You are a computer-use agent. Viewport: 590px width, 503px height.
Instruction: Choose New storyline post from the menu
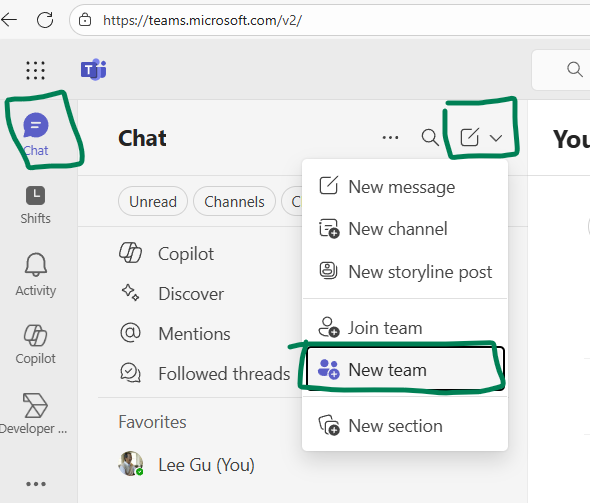coord(405,272)
